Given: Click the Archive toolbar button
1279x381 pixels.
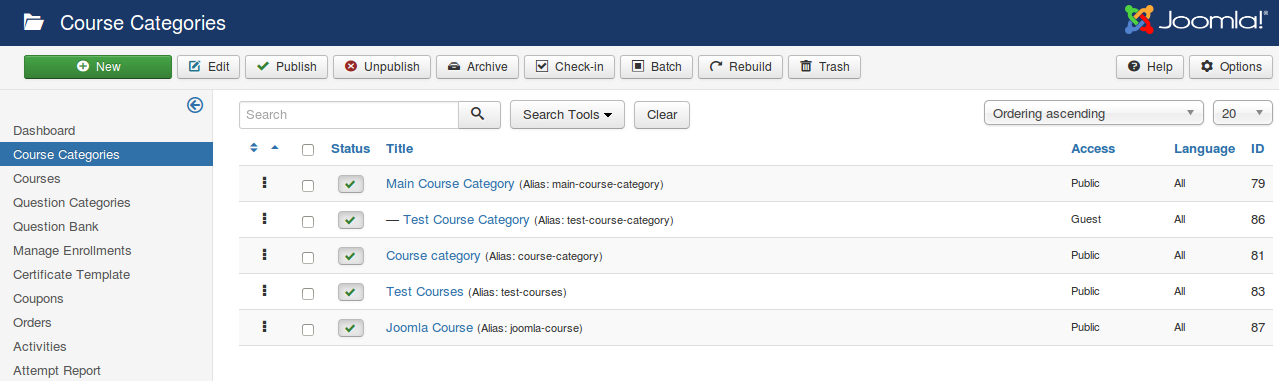Looking at the screenshot, I should coord(477,67).
